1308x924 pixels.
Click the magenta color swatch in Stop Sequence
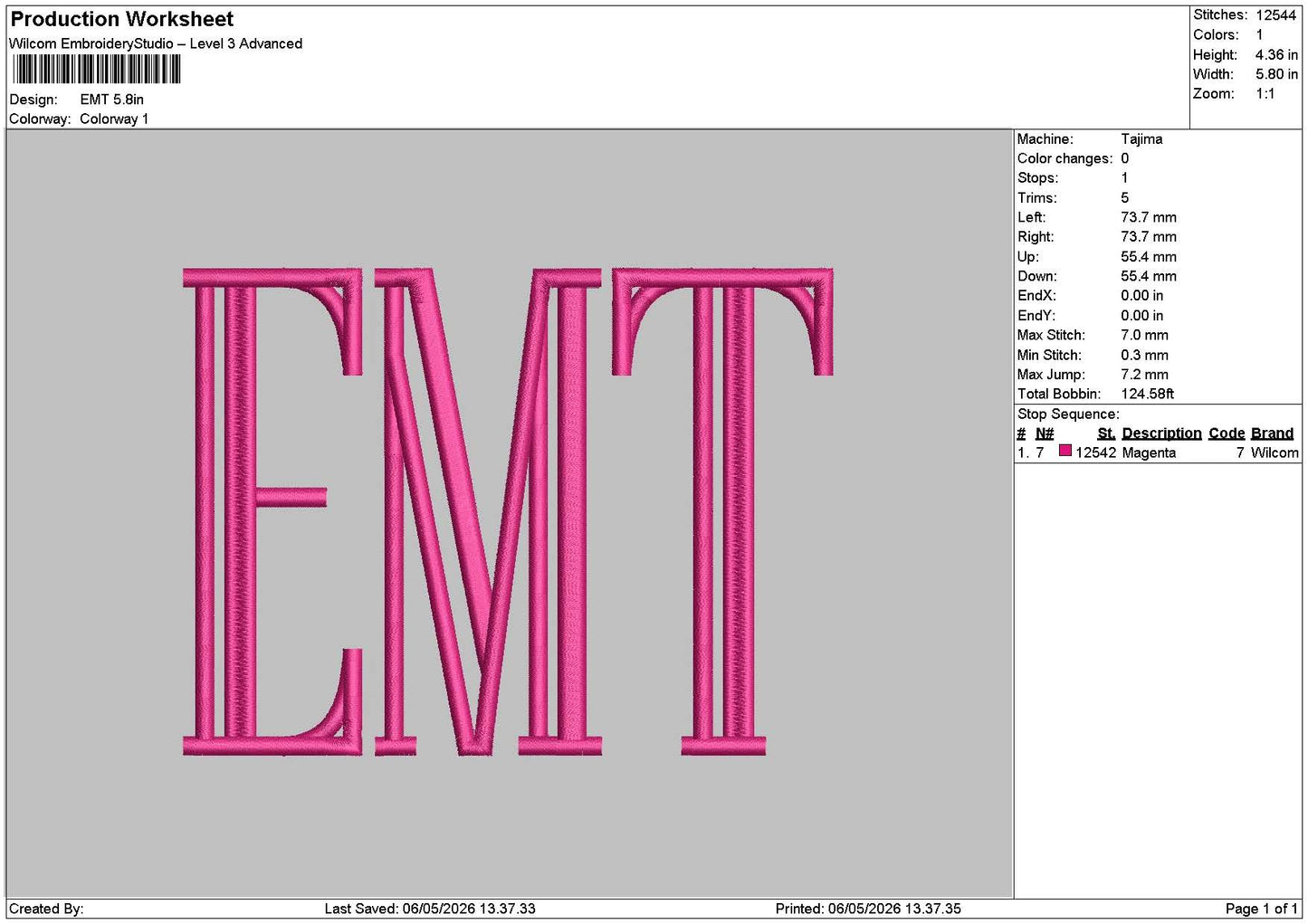pyautogui.click(x=1065, y=451)
